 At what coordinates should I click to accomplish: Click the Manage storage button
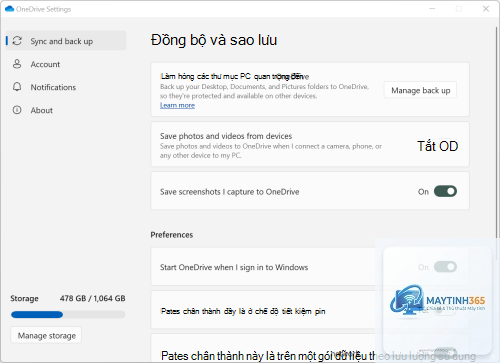[x=46, y=335]
